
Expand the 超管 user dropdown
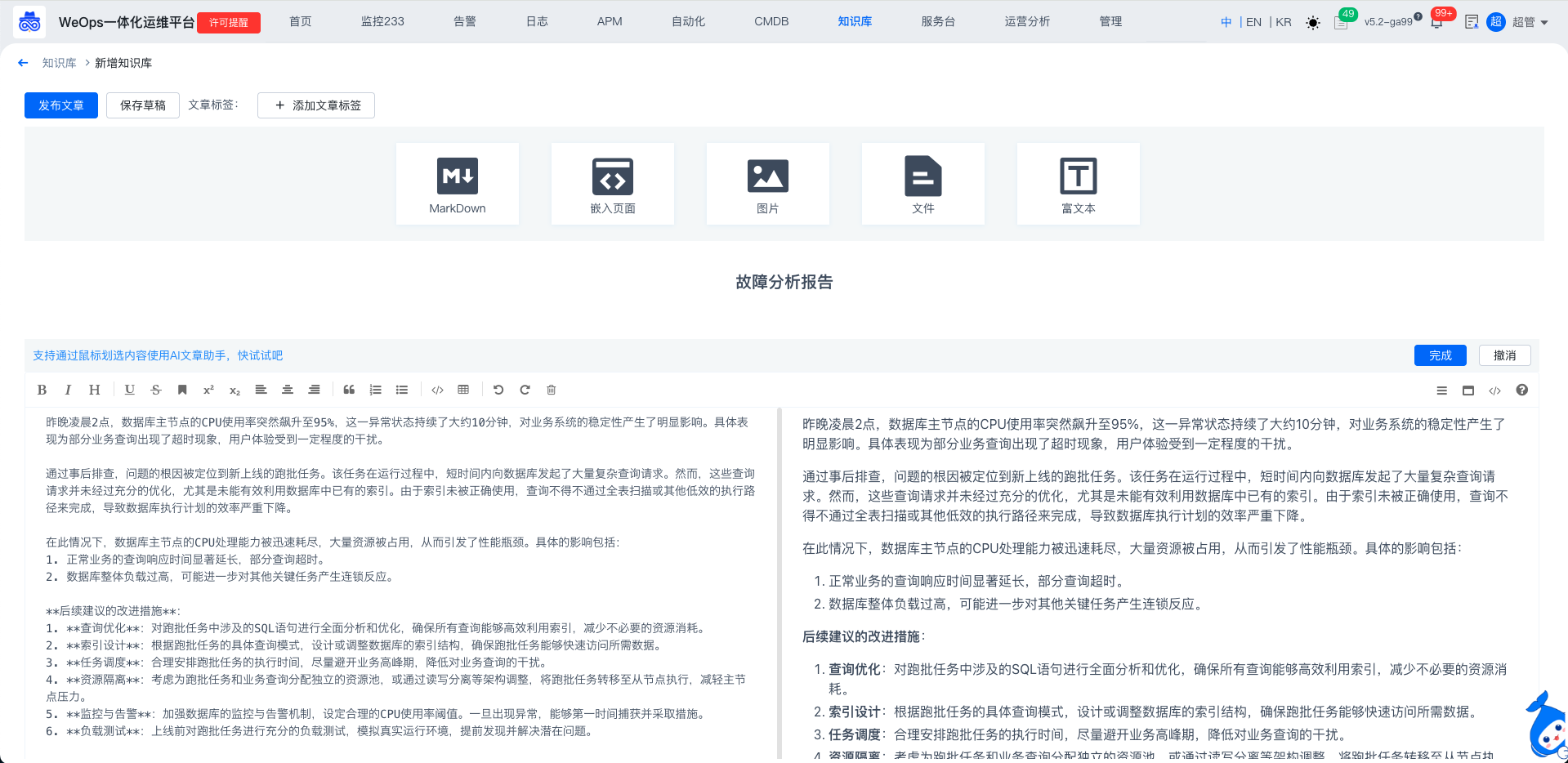(x=1529, y=22)
